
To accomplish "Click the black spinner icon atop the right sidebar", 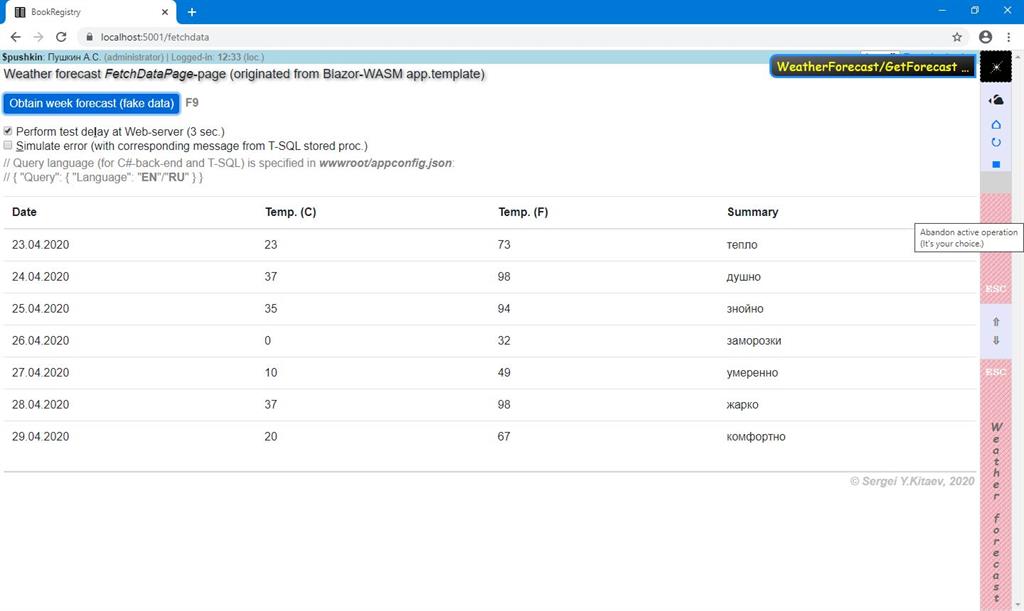I will 995,66.
